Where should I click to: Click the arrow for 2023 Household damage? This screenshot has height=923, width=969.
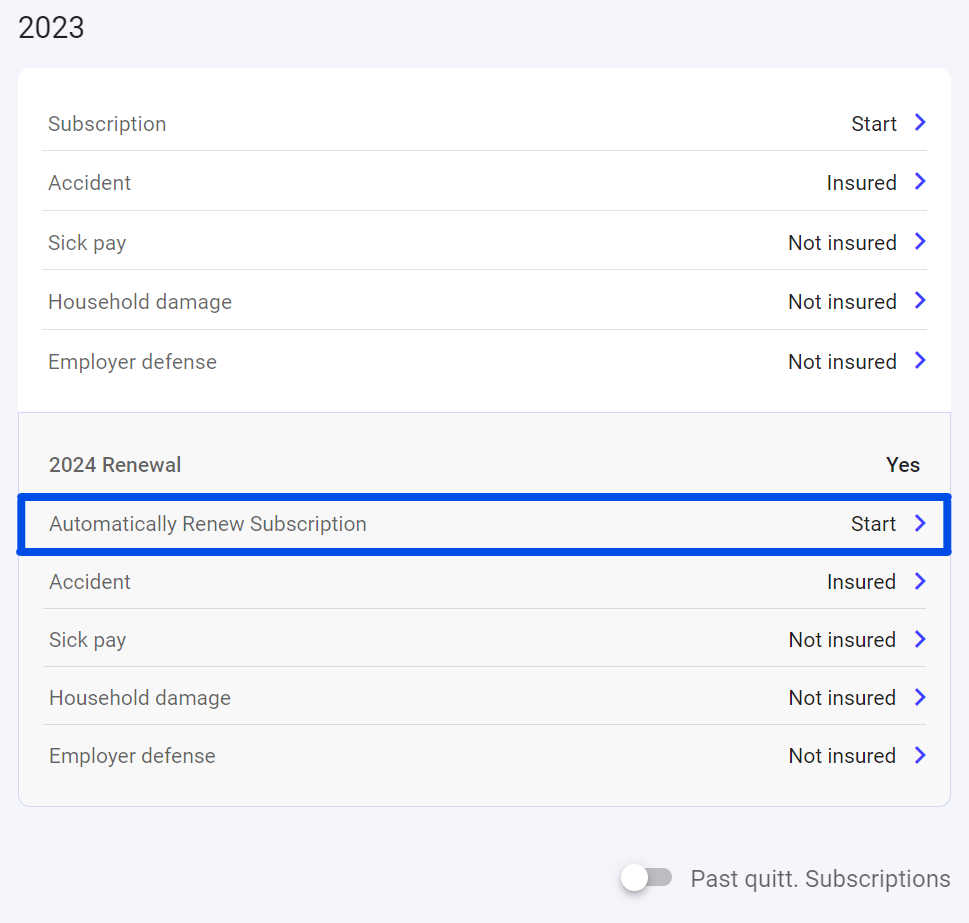(x=920, y=301)
